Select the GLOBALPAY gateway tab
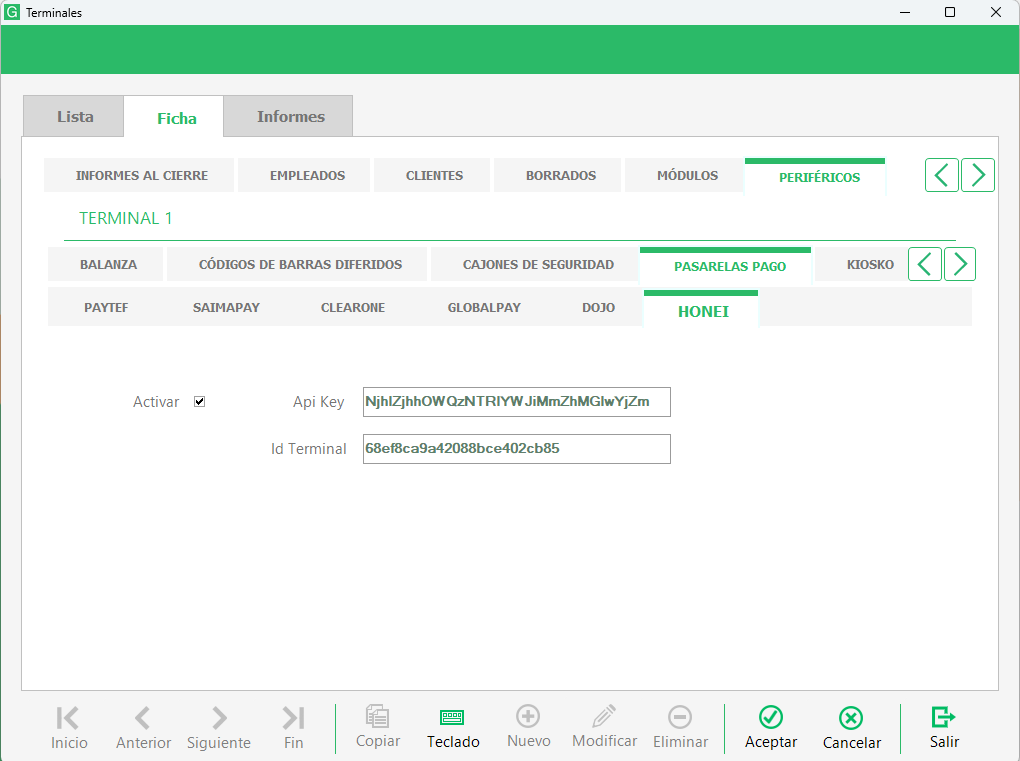This screenshot has width=1020, height=761. click(484, 308)
